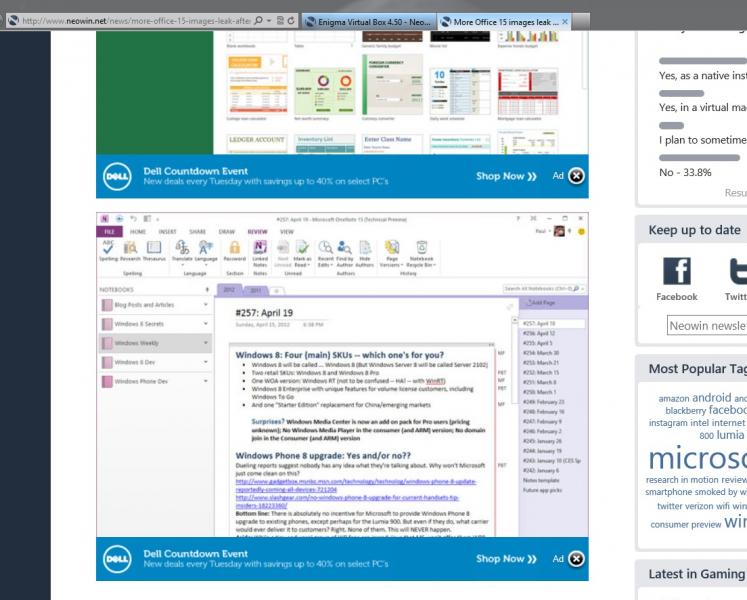Click the 'lumia' popular tag
Screen dimensions: 747x600
730,435
